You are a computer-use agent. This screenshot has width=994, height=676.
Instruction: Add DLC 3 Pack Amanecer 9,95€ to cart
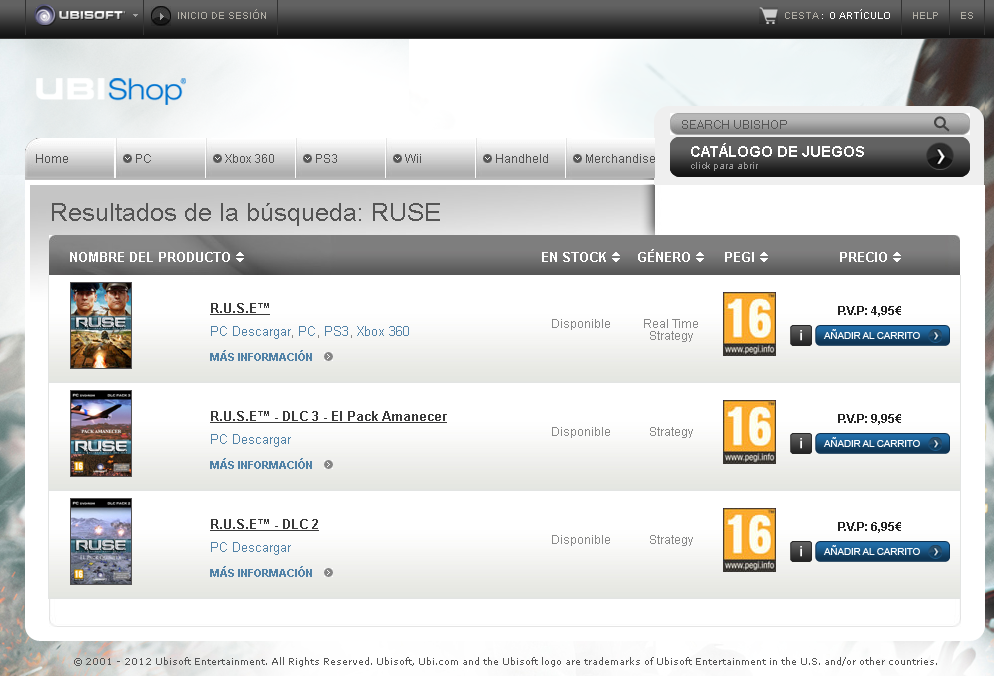(x=882, y=443)
